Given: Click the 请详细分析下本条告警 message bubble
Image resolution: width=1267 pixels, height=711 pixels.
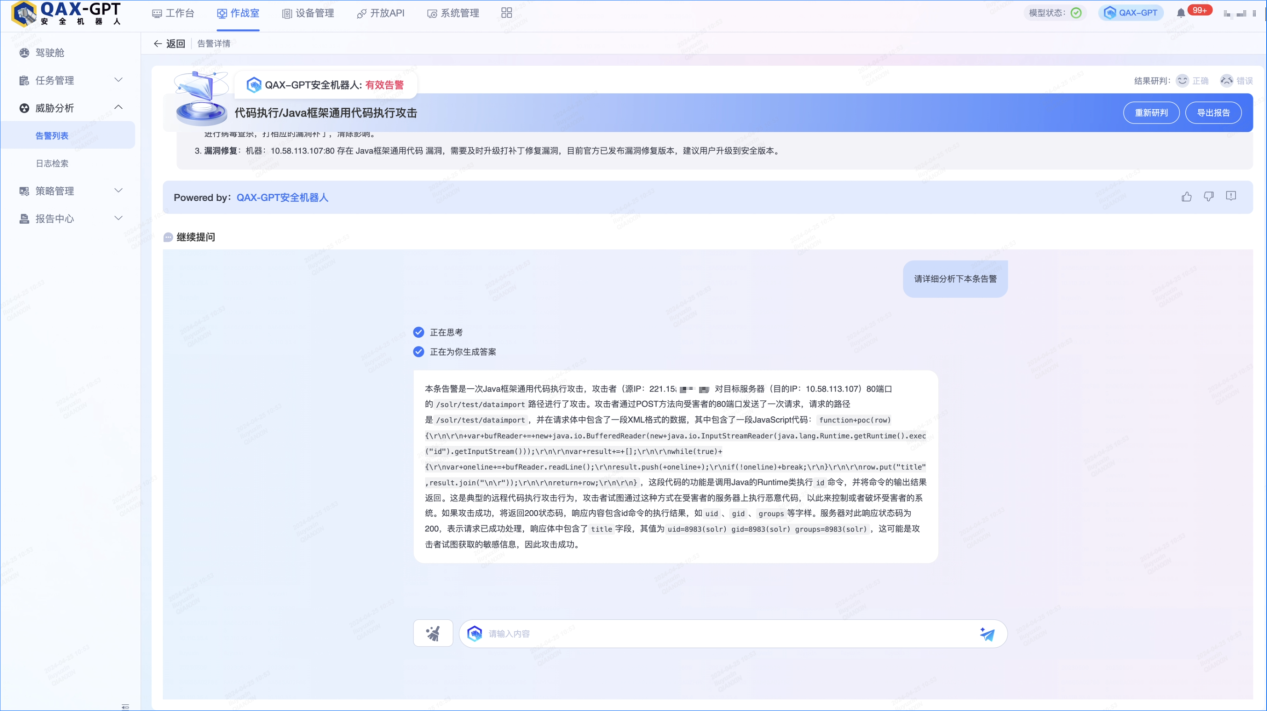Looking at the screenshot, I should pyautogui.click(x=955, y=279).
